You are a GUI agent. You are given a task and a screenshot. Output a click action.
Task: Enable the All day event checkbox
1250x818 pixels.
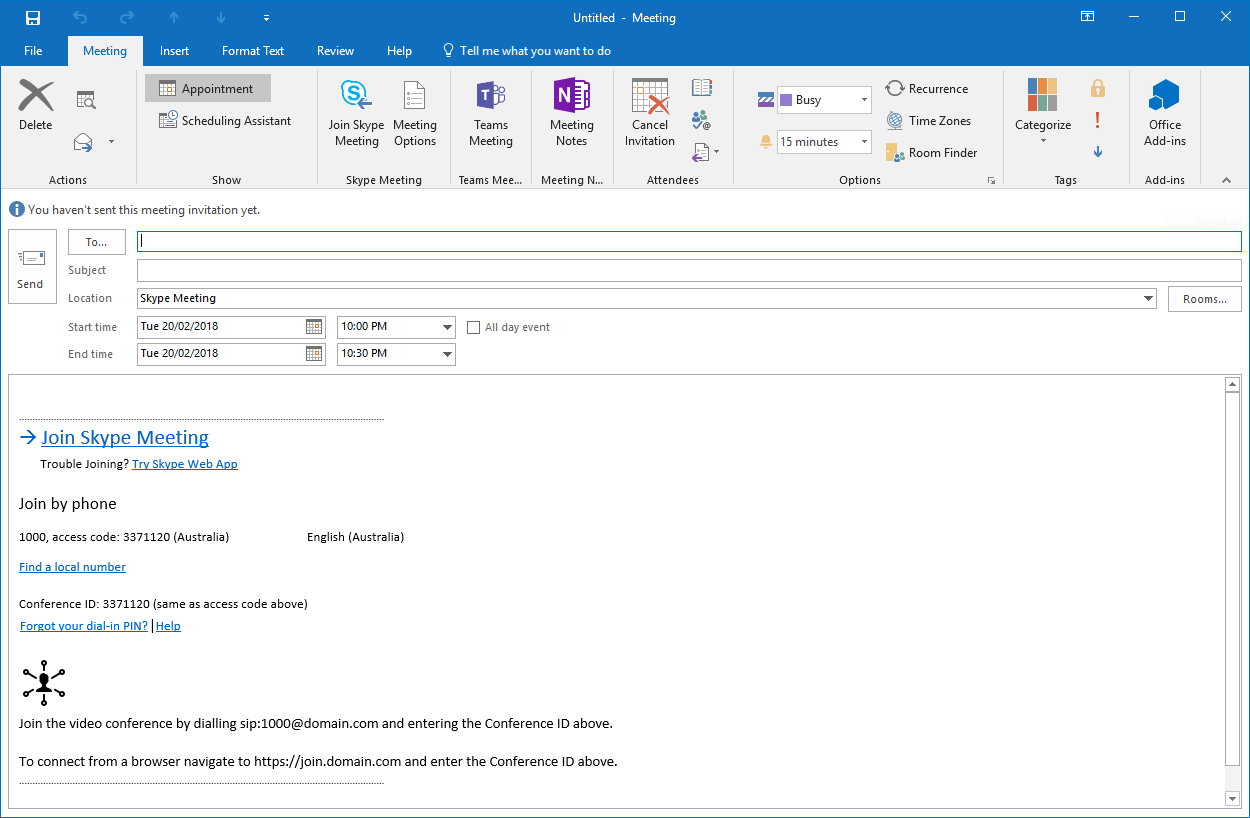pos(474,327)
